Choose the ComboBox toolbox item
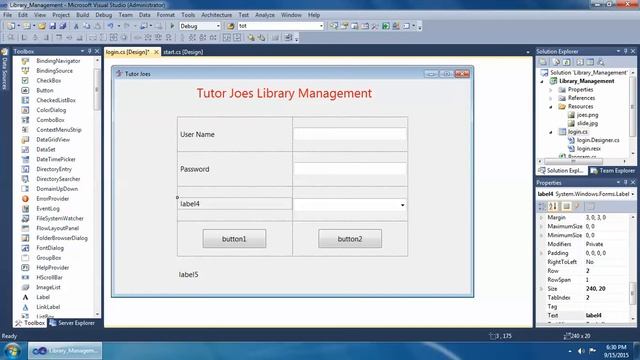 click(50, 120)
